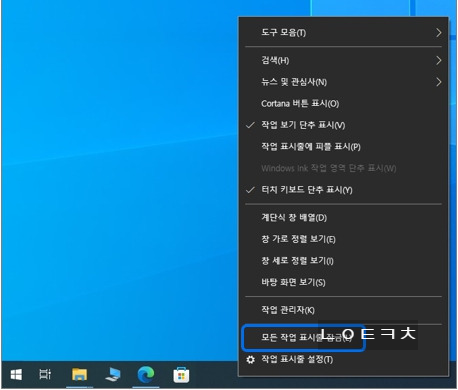
Task: Choose 창 가로 정렬 보기(E)
Action: point(343,239)
